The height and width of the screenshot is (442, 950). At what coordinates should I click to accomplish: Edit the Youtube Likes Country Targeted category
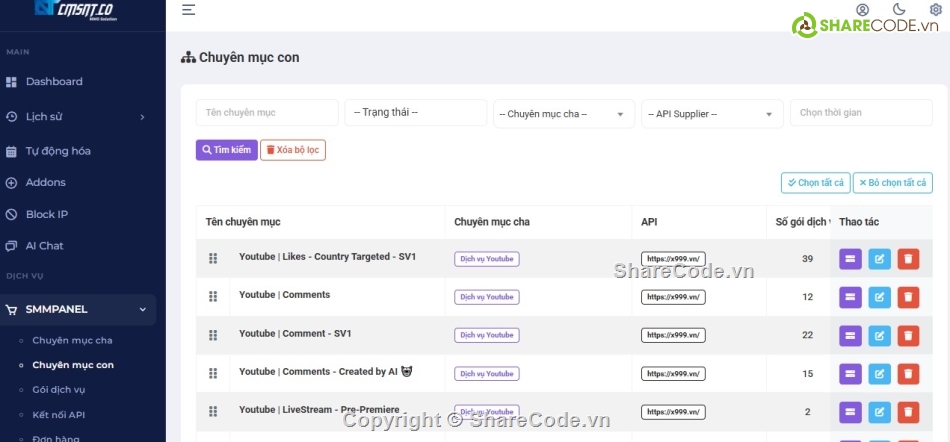pos(879,259)
